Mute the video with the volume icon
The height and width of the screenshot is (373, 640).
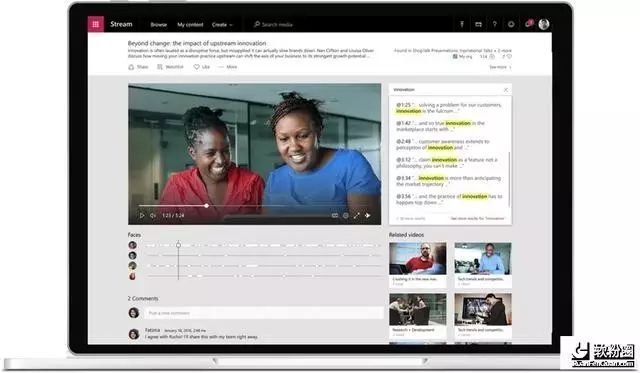point(153,215)
